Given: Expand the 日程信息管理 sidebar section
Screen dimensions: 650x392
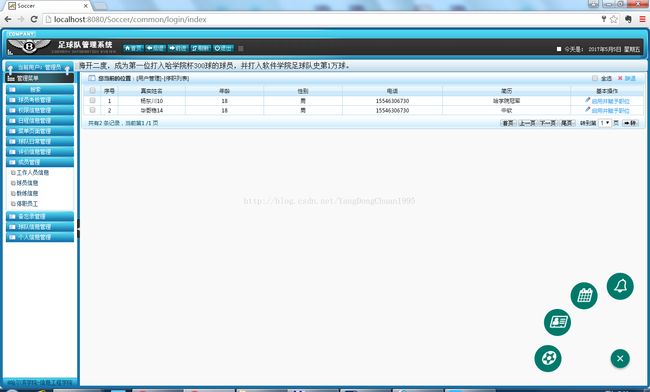Looking at the screenshot, I should (x=40, y=121).
